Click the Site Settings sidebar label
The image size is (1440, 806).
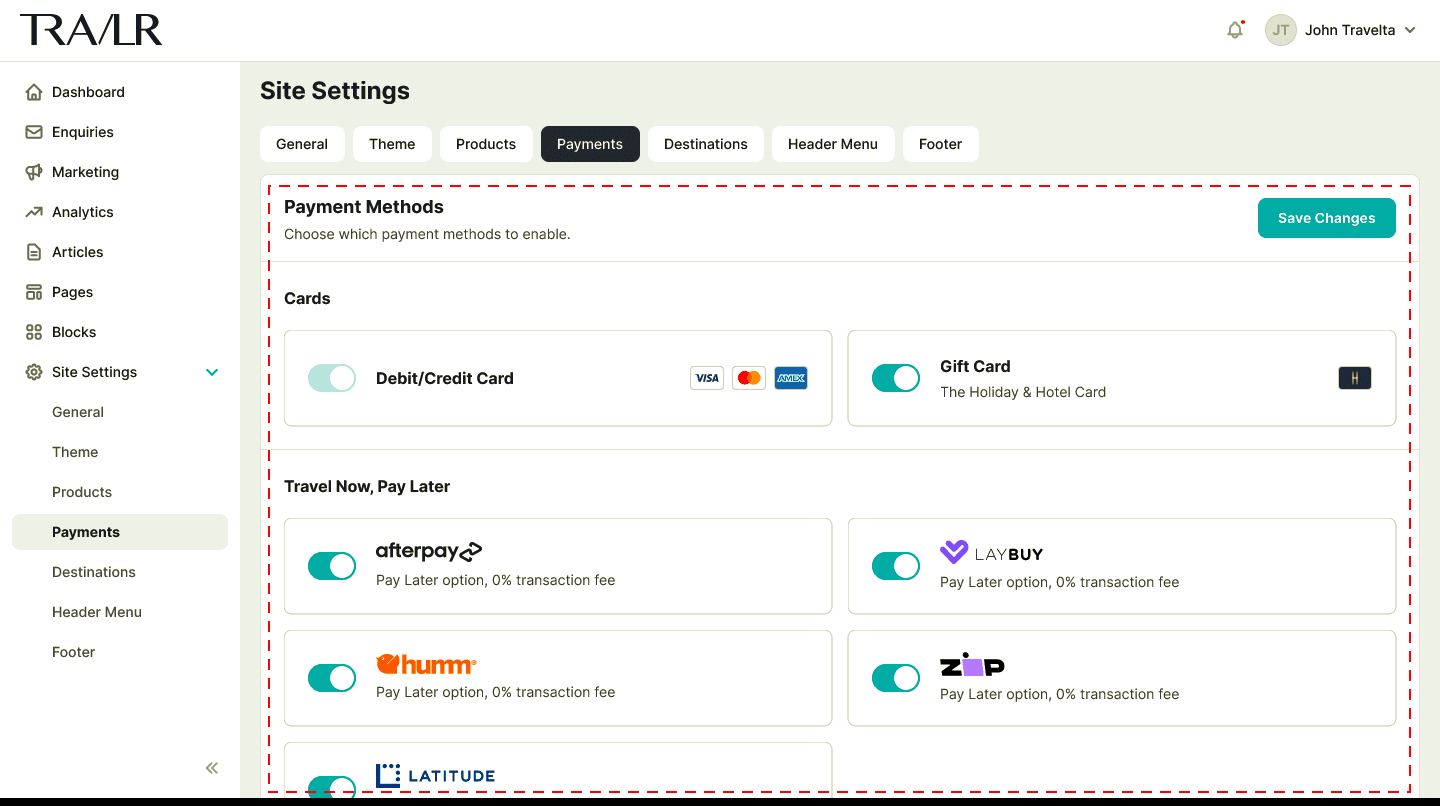(x=95, y=372)
